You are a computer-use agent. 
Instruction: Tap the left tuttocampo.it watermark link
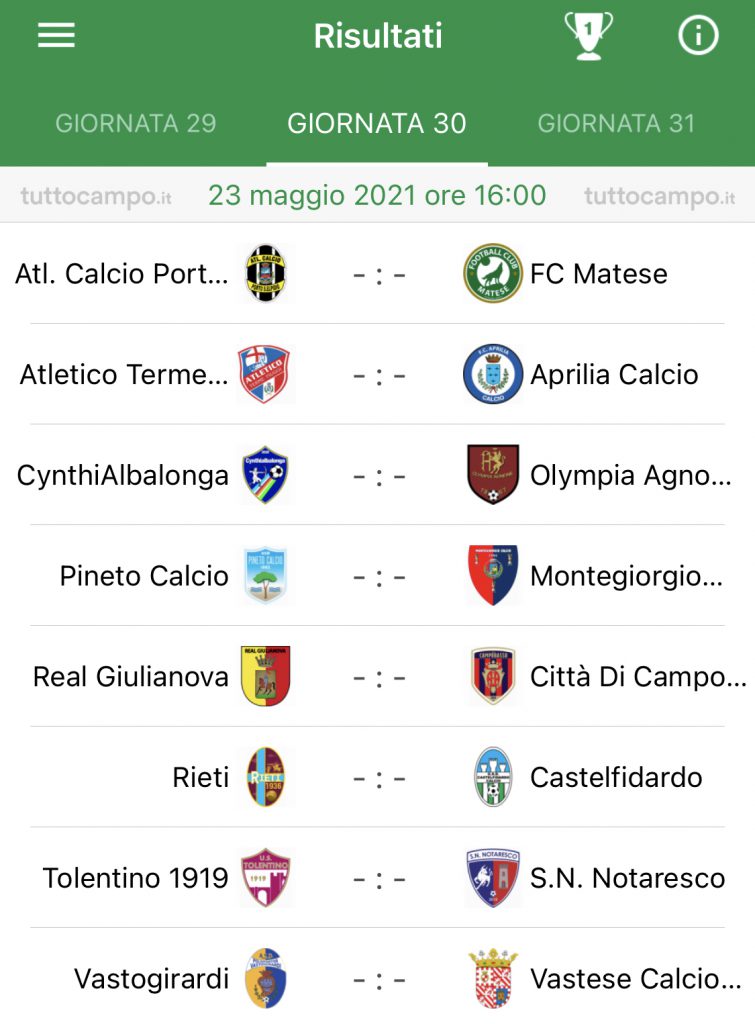click(96, 196)
